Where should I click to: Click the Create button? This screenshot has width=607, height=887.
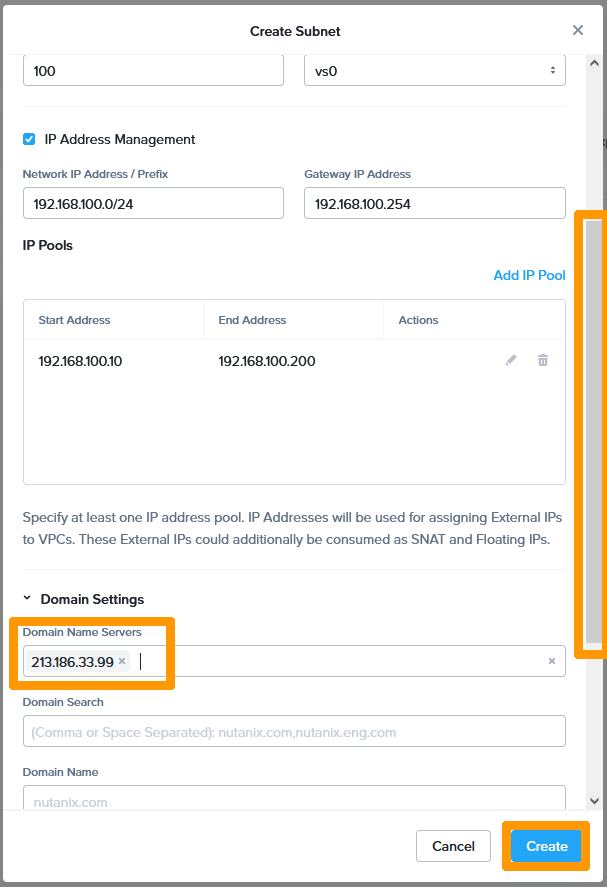pyautogui.click(x=546, y=845)
